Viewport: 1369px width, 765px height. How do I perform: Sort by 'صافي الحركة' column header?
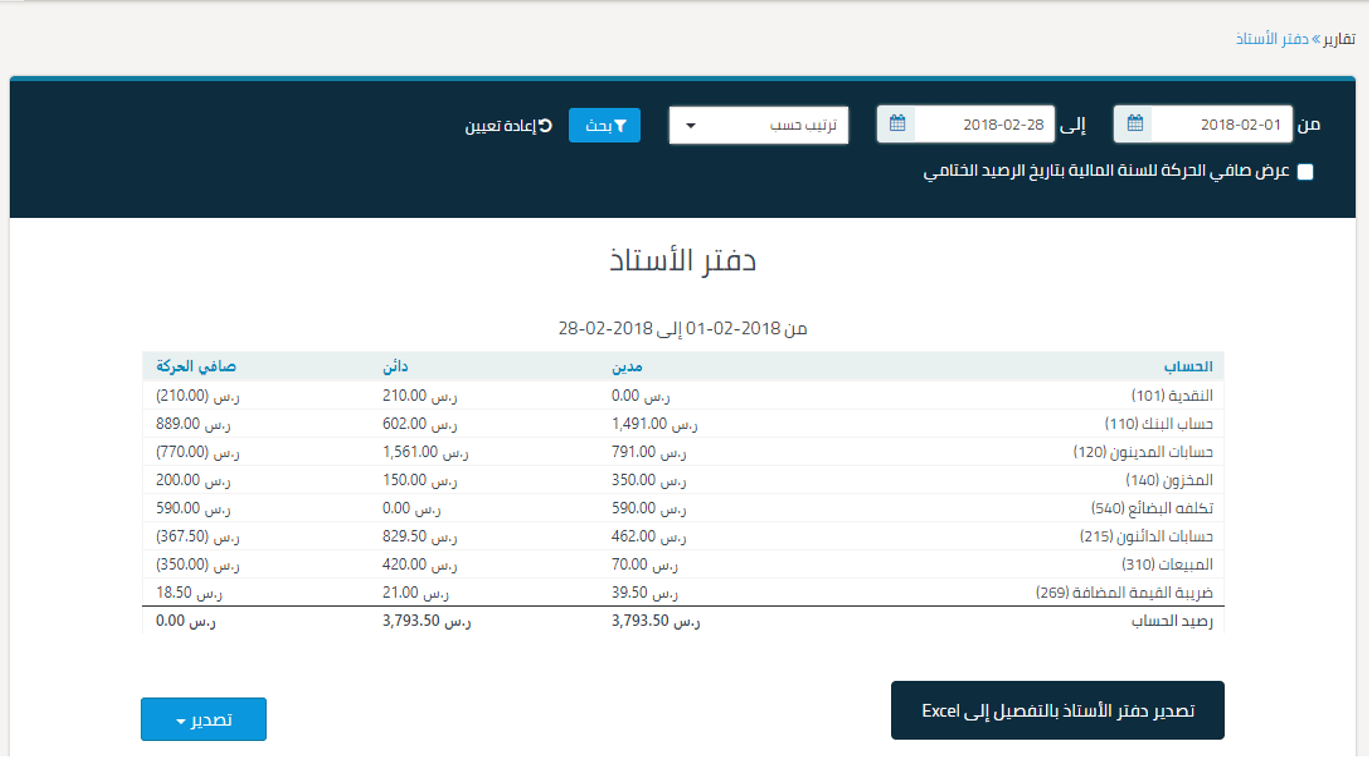[196, 367]
